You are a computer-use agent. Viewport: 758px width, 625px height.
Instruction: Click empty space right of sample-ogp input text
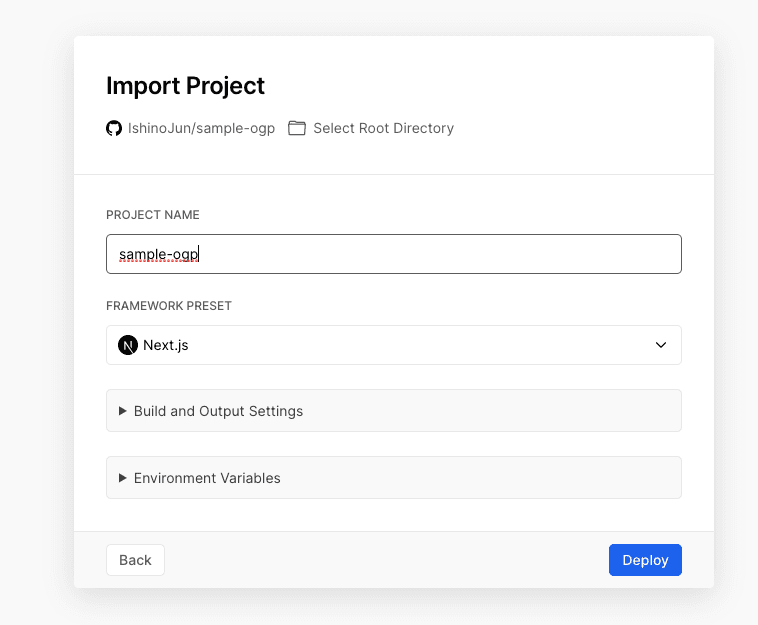(450, 254)
